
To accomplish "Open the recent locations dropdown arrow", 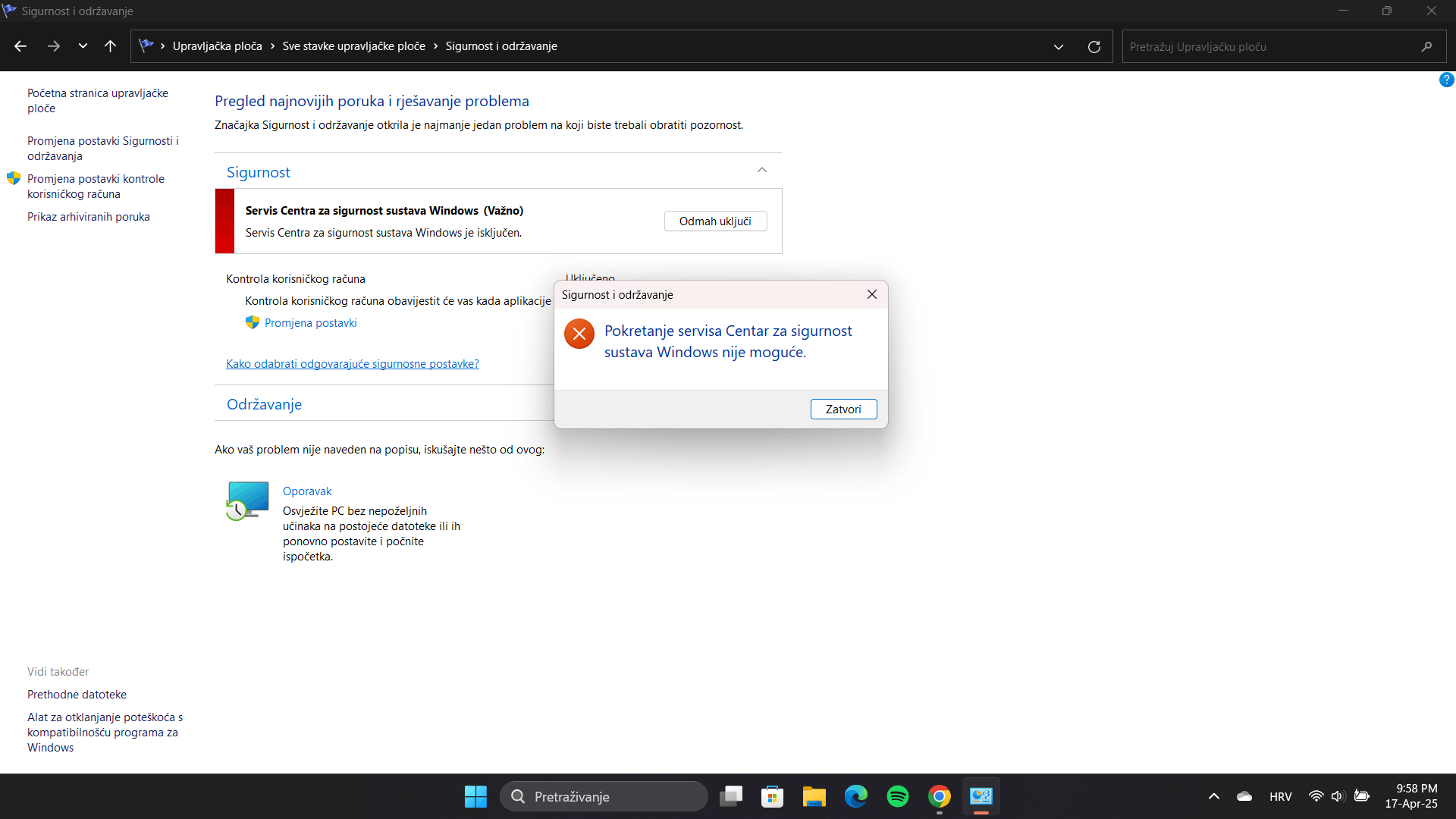I will pyautogui.click(x=83, y=46).
